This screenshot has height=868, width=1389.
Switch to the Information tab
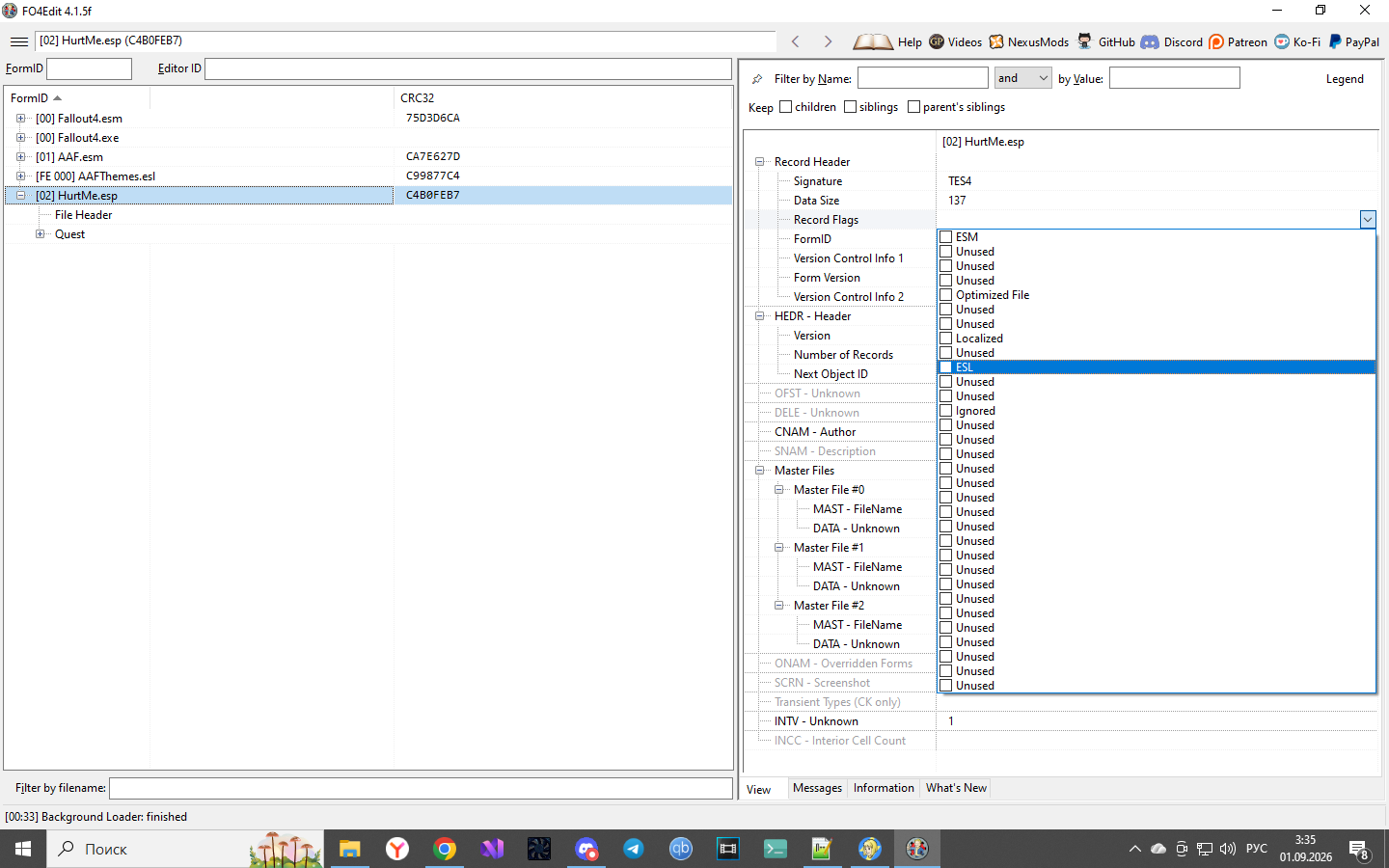(x=884, y=788)
